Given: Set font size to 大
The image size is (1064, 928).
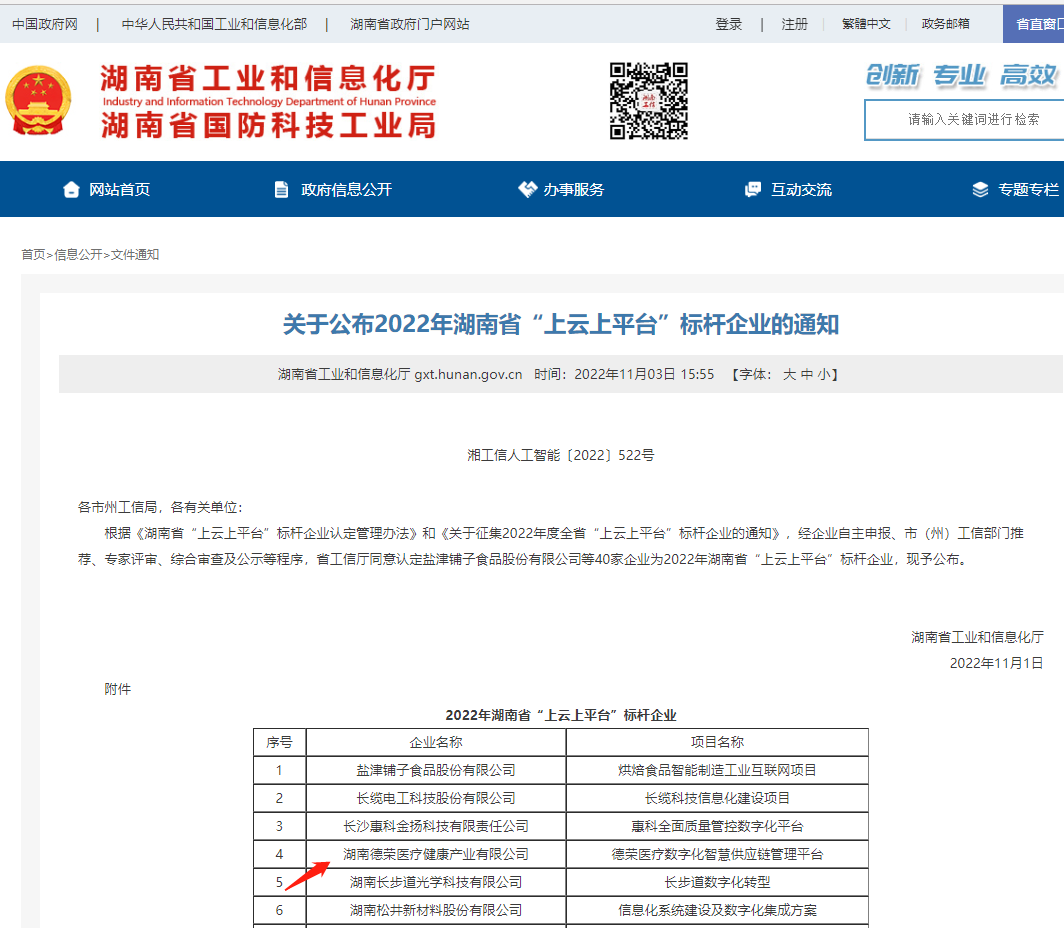Looking at the screenshot, I should click(789, 375).
